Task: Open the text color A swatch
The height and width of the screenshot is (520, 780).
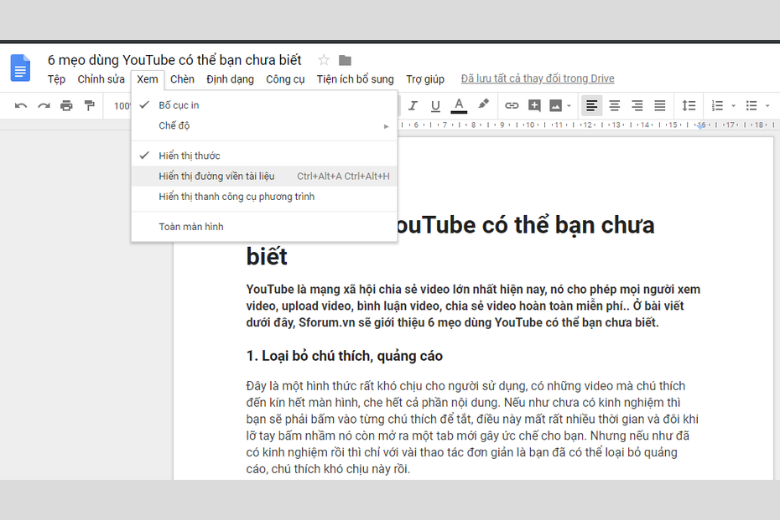Action: coord(459,105)
